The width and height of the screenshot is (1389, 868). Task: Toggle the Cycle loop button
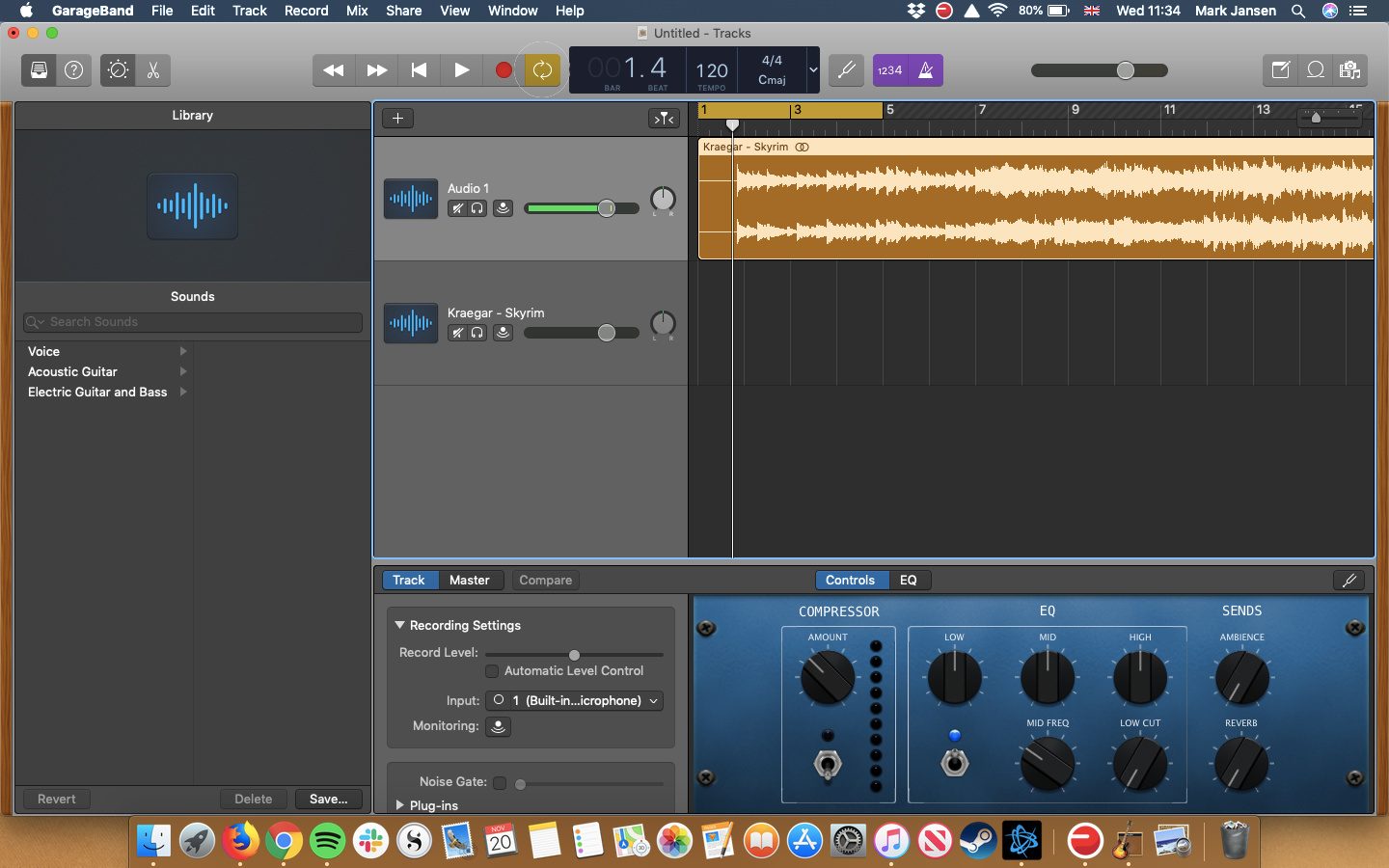coord(542,70)
